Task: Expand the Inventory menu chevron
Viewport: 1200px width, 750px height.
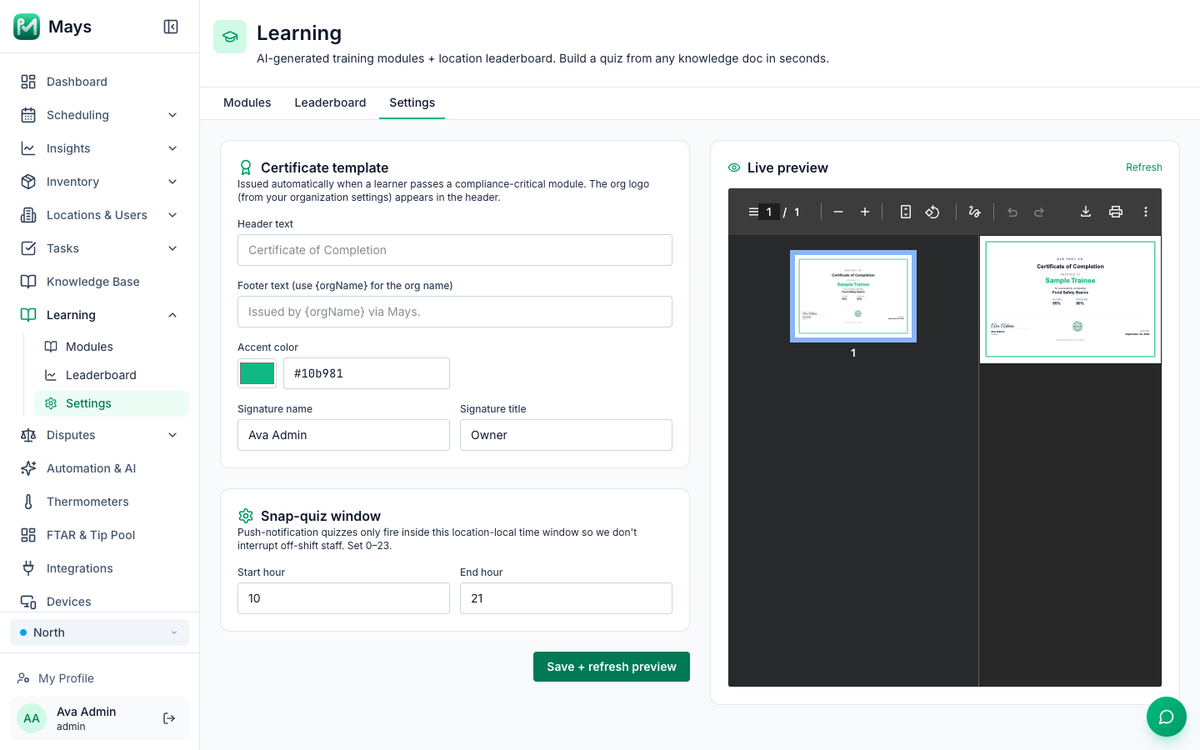Action: tap(172, 182)
